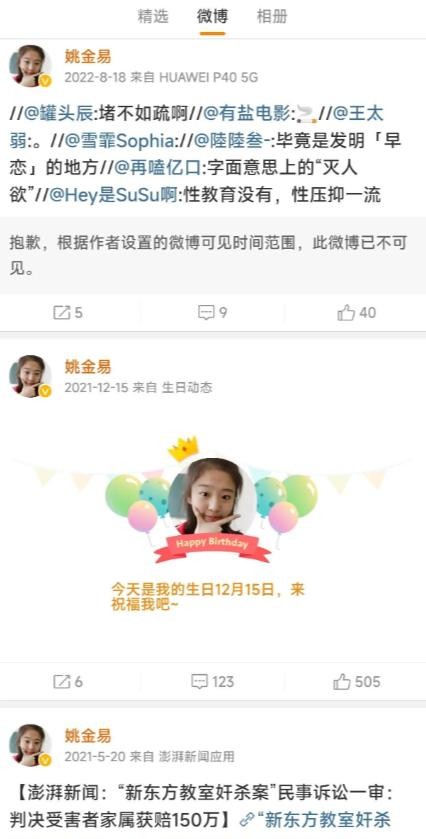Like the birthday post with 505 likes

[x=342, y=682]
